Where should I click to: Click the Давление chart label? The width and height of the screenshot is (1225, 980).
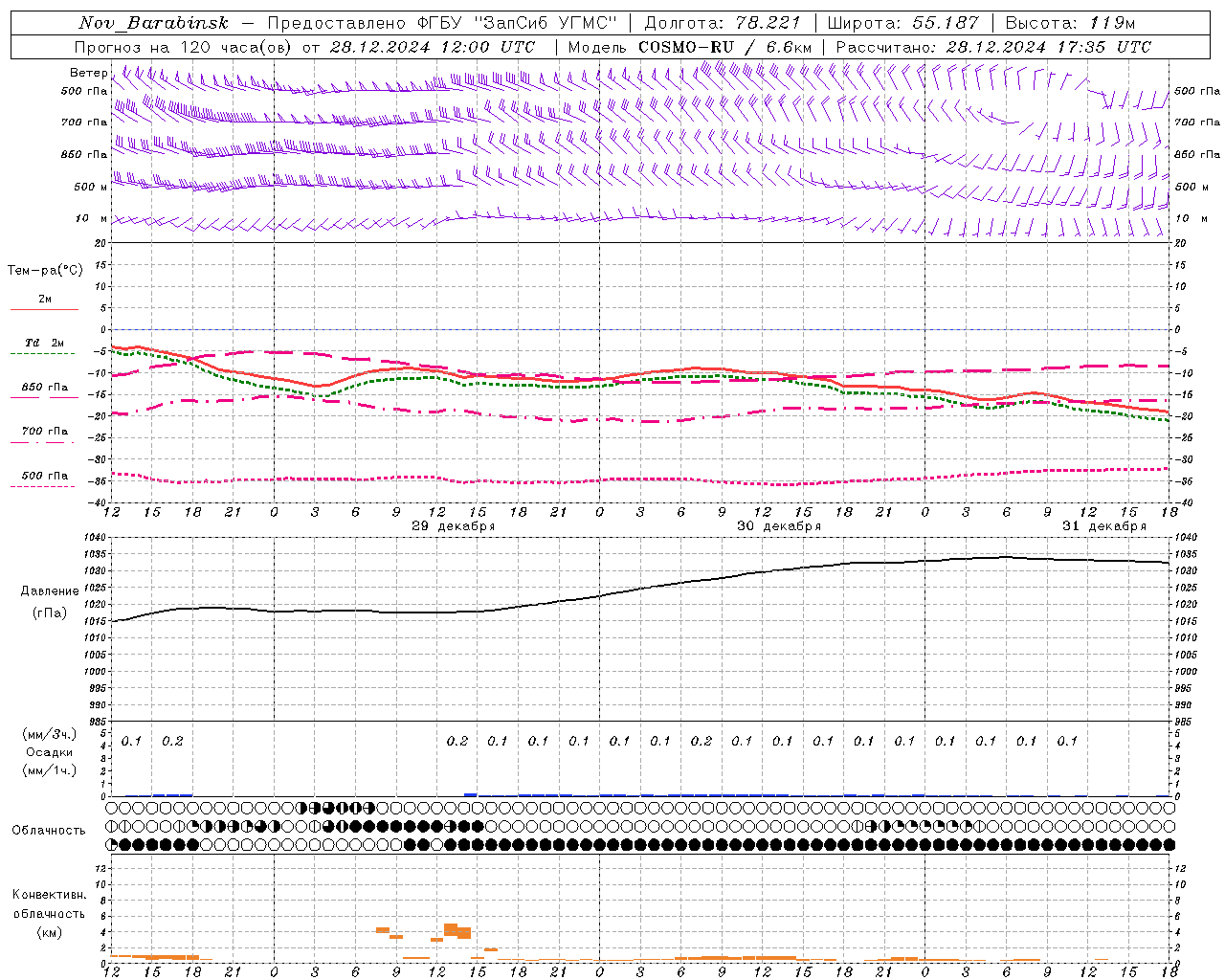click(x=50, y=591)
